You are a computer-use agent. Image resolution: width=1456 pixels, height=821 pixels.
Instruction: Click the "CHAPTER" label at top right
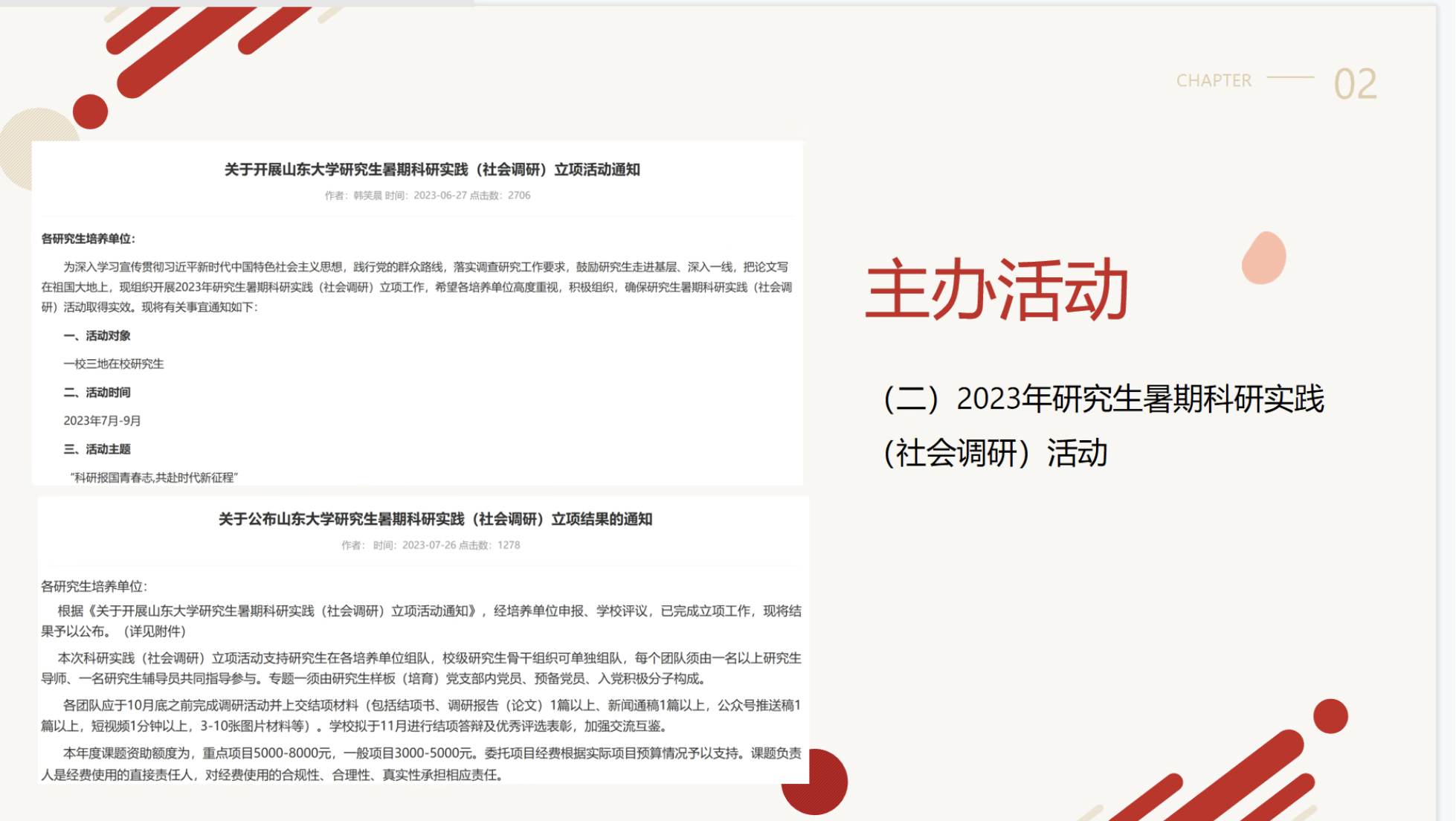pos(1214,80)
